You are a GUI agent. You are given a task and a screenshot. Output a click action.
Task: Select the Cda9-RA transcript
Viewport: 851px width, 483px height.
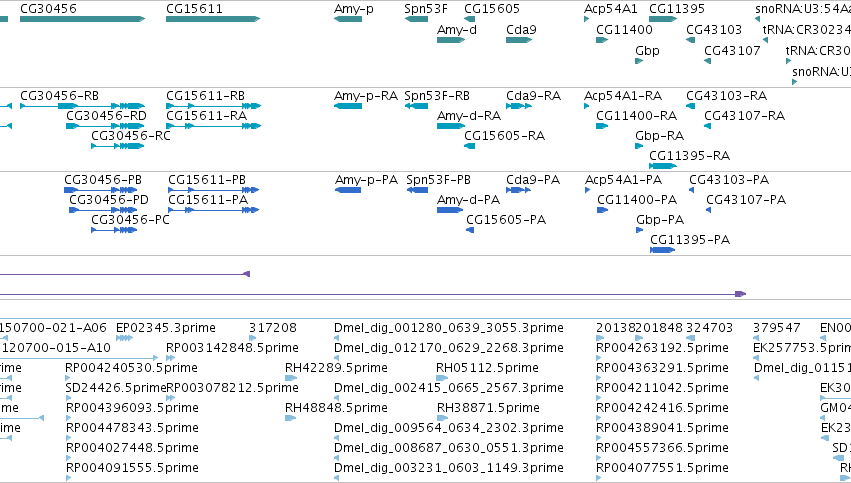tap(519, 106)
